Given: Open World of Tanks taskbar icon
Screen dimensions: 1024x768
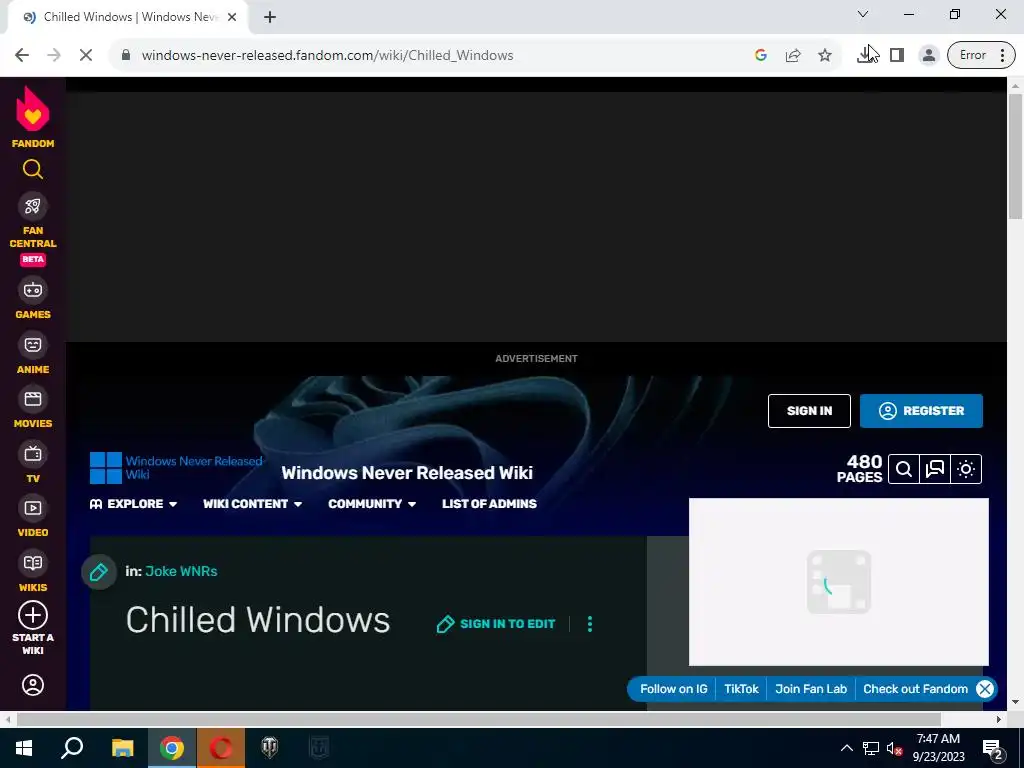Looking at the screenshot, I should [x=270, y=748].
